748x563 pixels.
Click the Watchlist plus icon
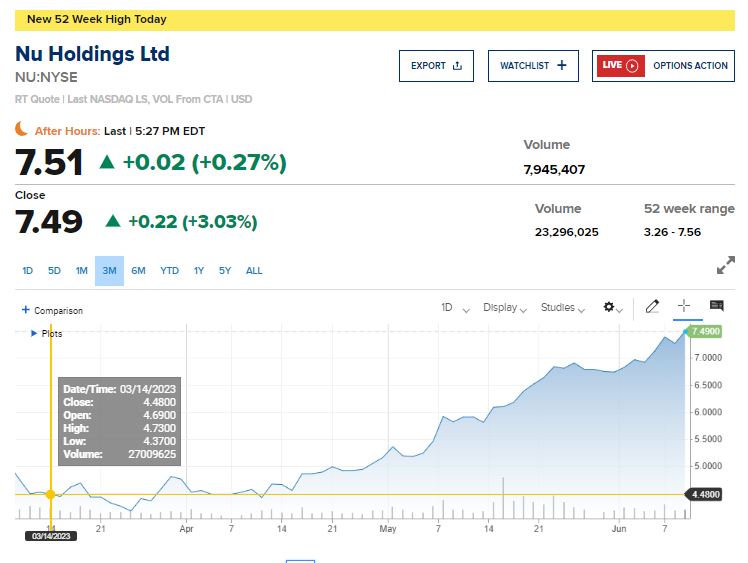point(562,65)
